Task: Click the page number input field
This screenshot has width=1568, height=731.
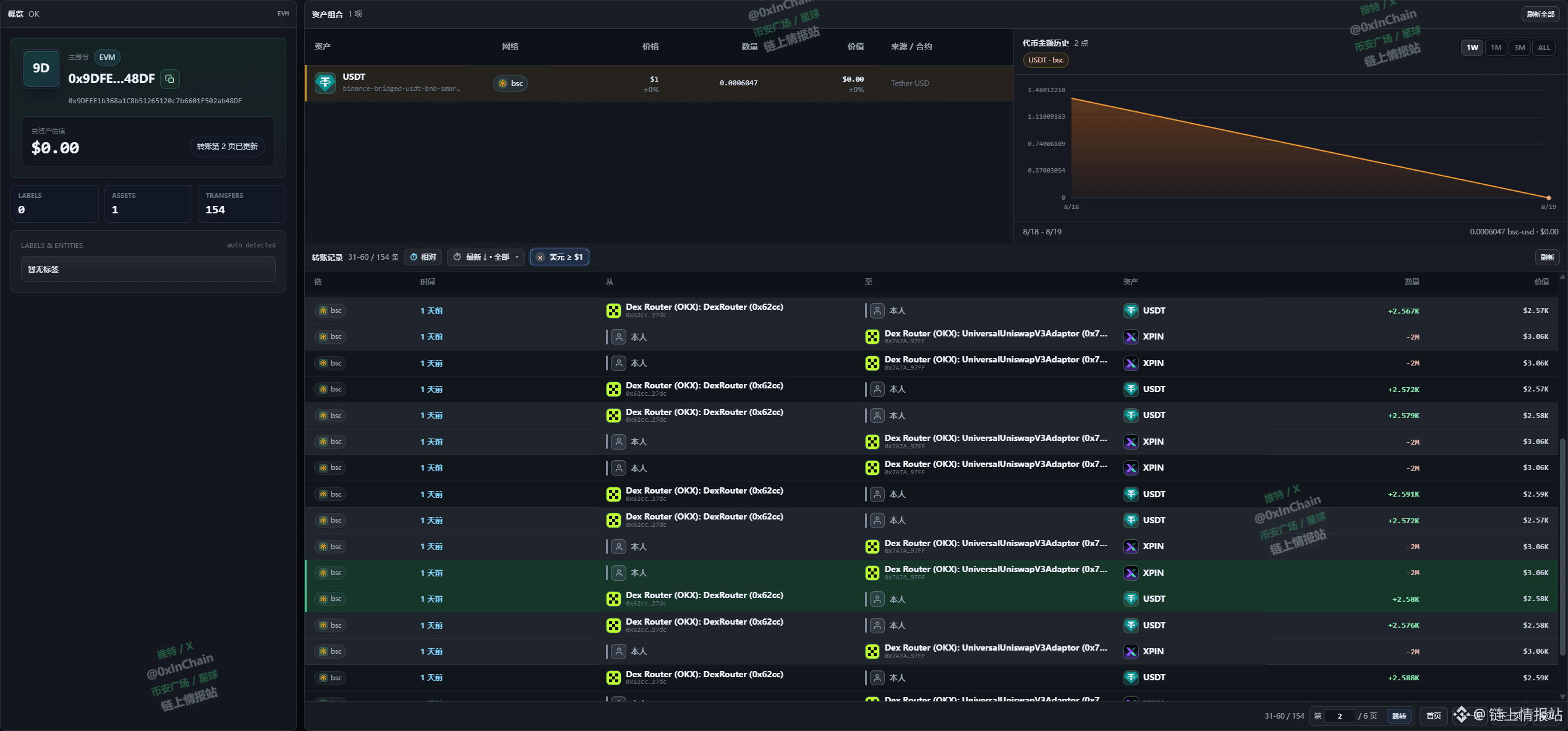Action: [1340, 716]
